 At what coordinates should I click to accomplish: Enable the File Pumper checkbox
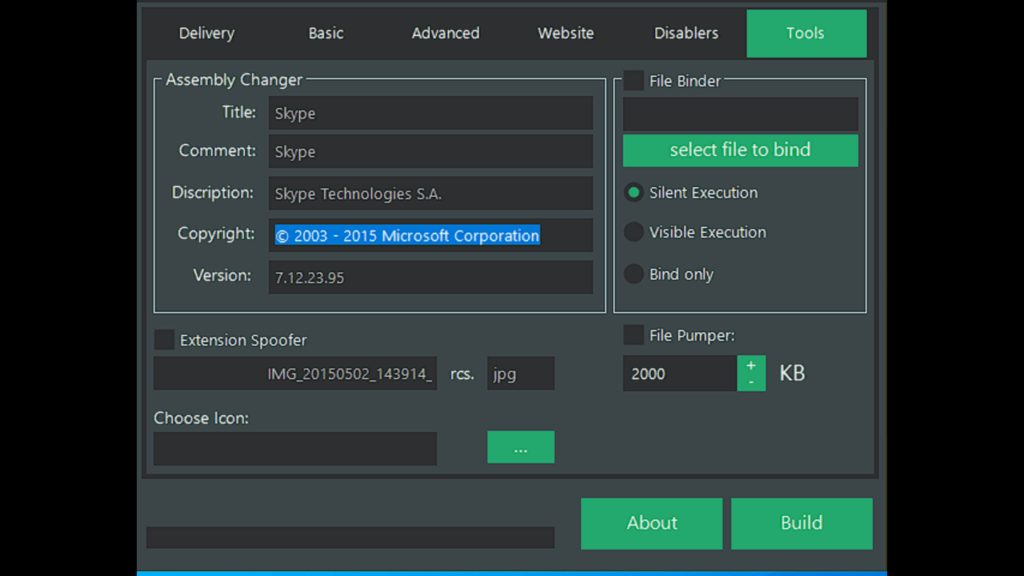click(x=633, y=335)
